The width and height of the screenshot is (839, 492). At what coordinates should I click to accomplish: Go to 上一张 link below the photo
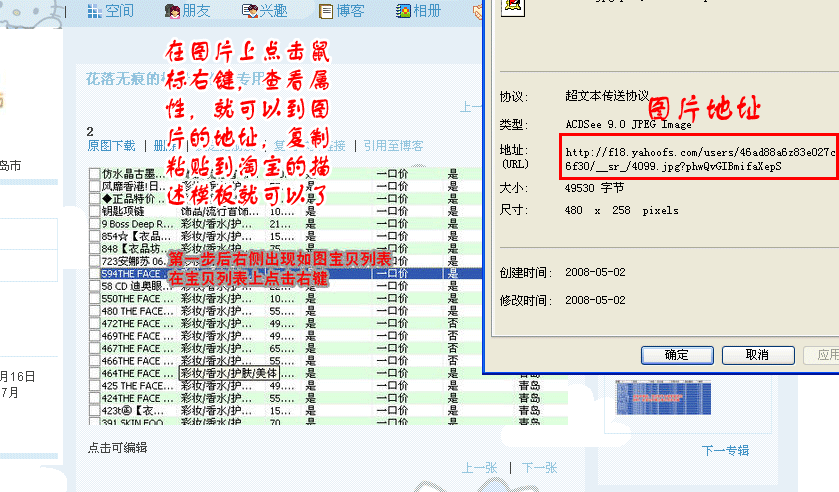pos(480,468)
